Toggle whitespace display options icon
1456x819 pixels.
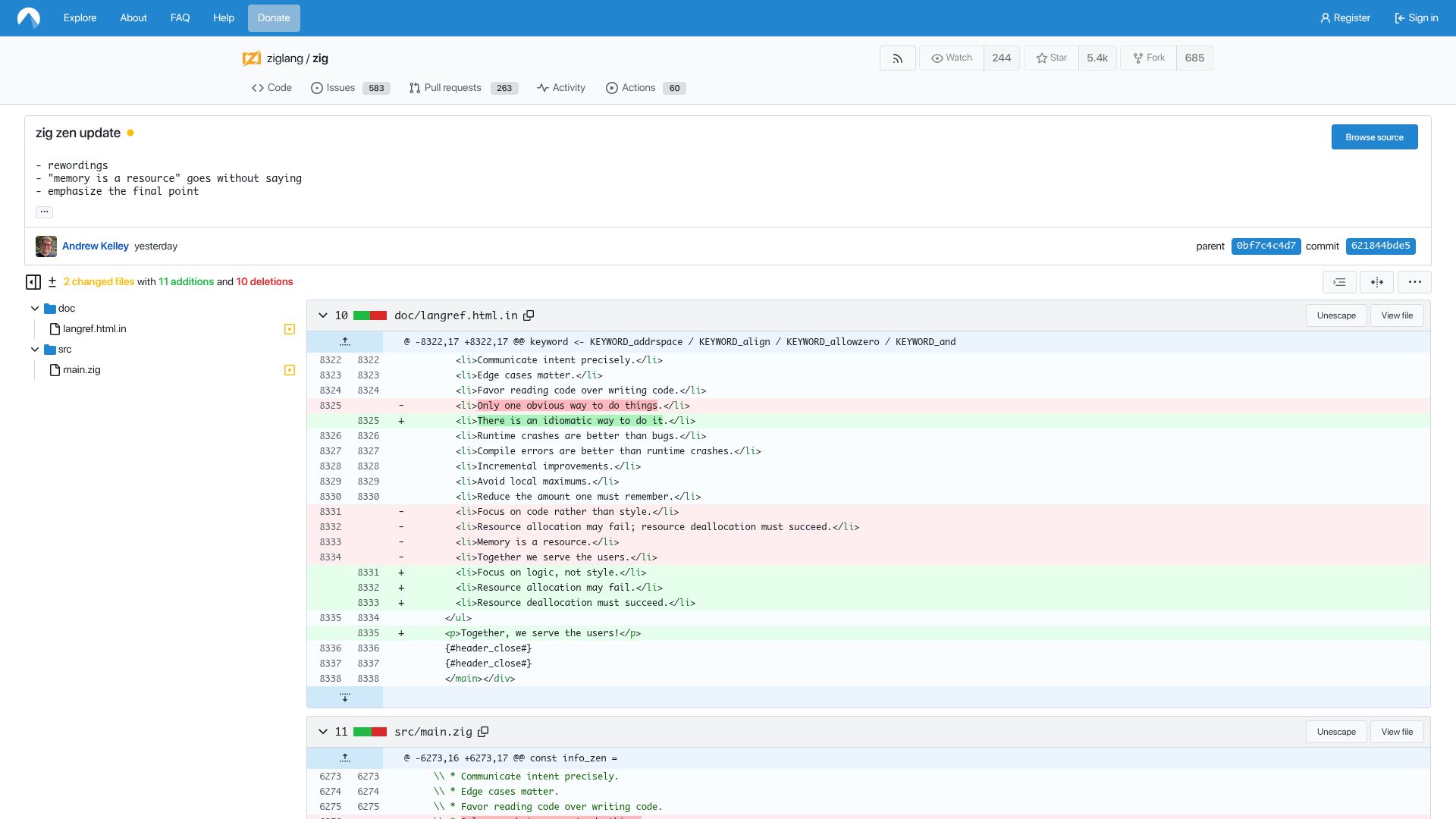pyautogui.click(x=1339, y=282)
